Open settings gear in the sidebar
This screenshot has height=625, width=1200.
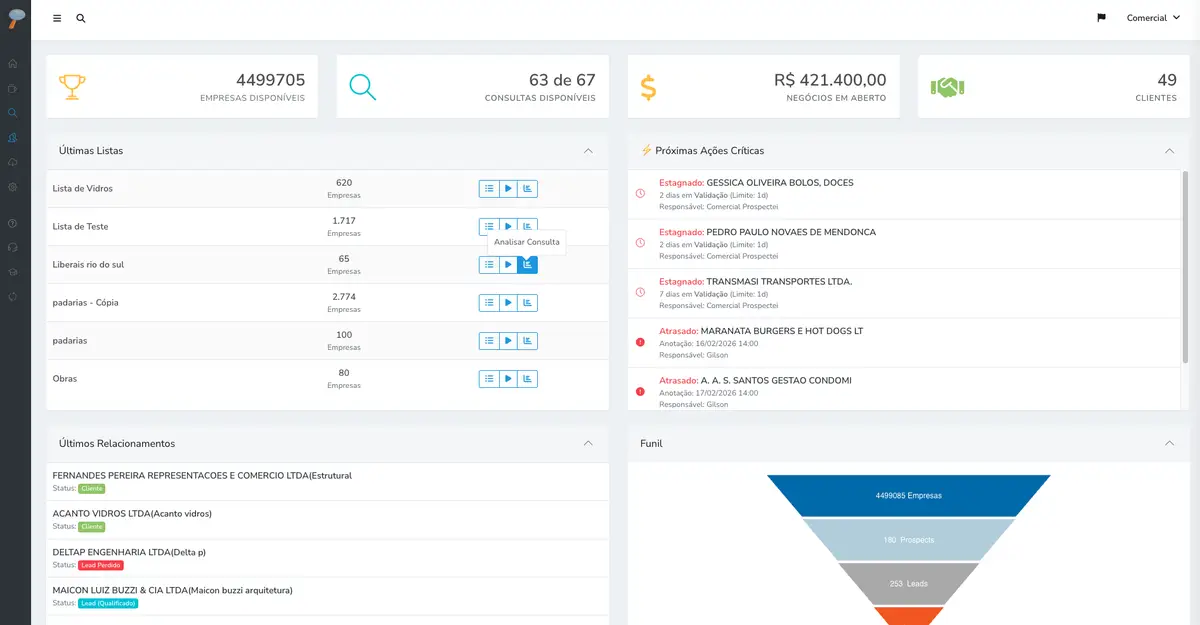click(x=13, y=187)
